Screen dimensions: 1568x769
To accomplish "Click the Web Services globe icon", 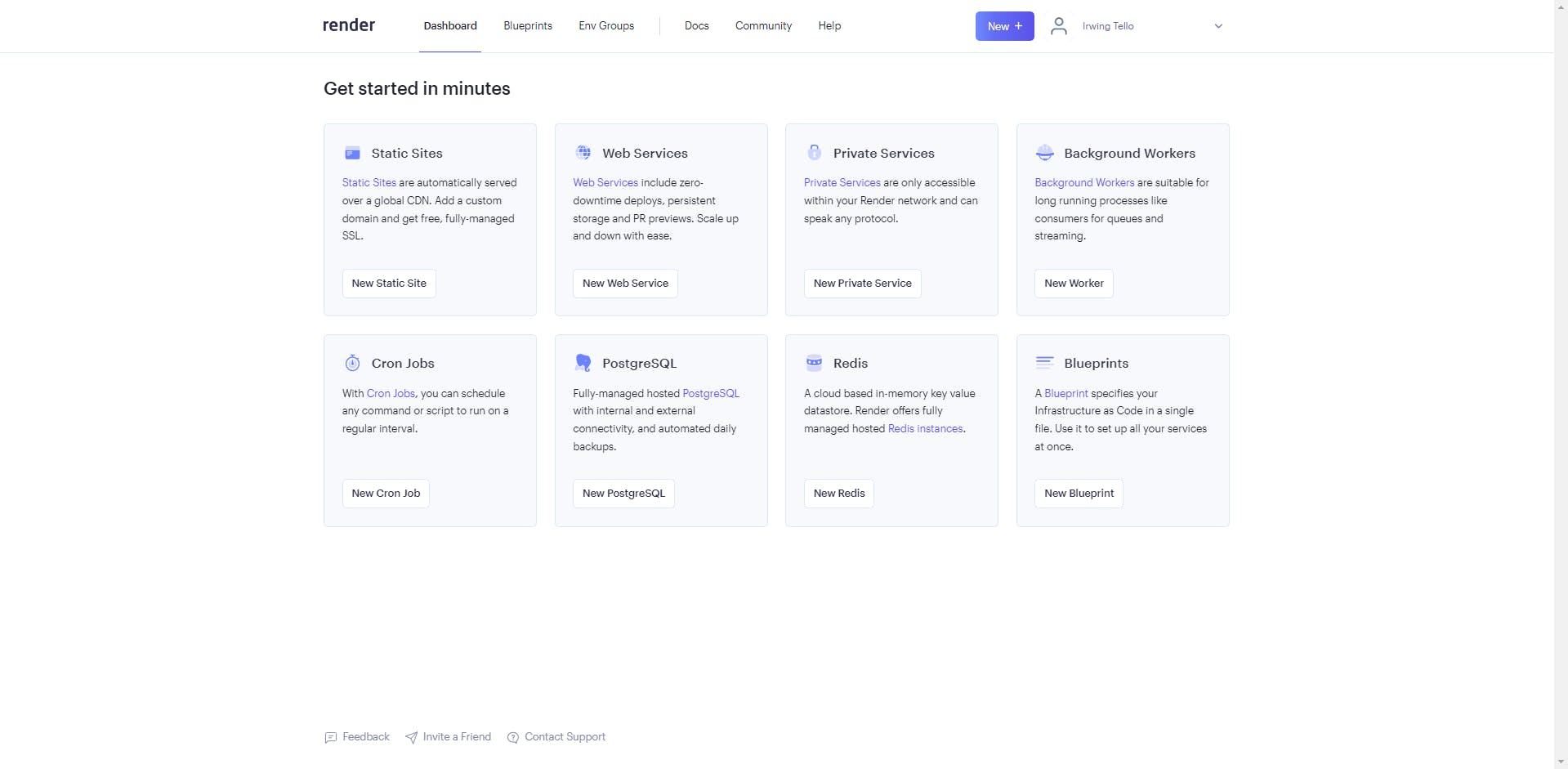I will [583, 152].
